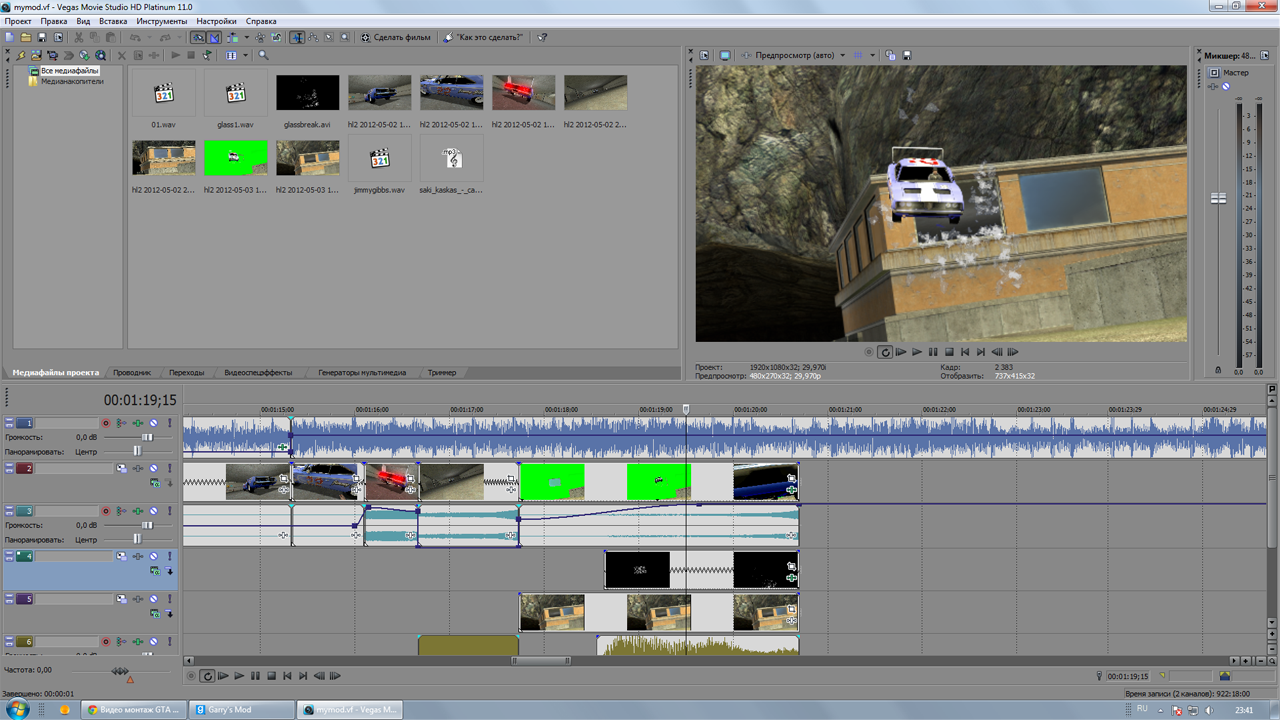Mute video track 2
The height and width of the screenshot is (720, 1280).
tap(153, 468)
